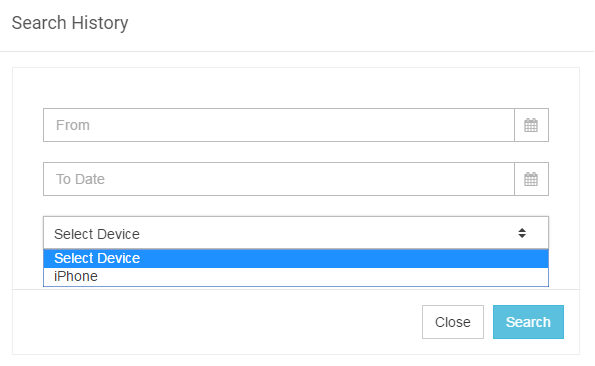Image resolution: width=595 pixels, height=366 pixels.
Task: Dismiss the Search History dialog via Close
Action: pyautogui.click(x=453, y=322)
